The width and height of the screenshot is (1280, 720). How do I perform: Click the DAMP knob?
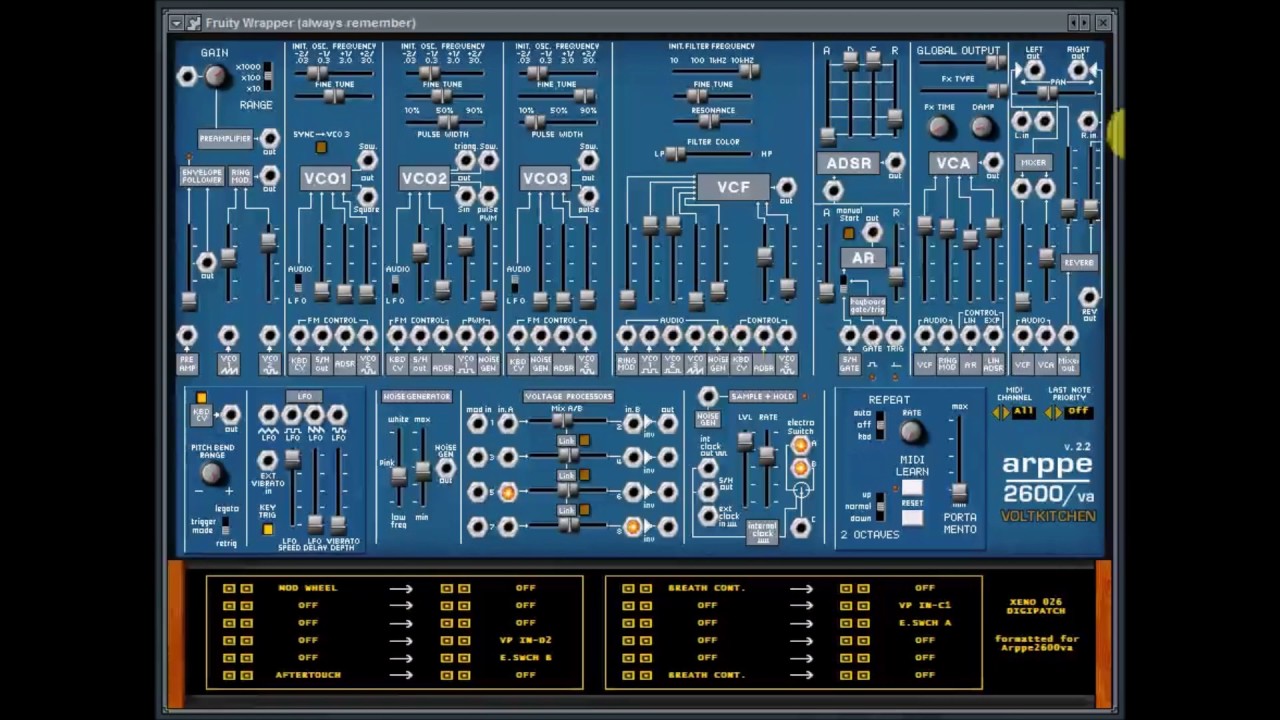982,127
